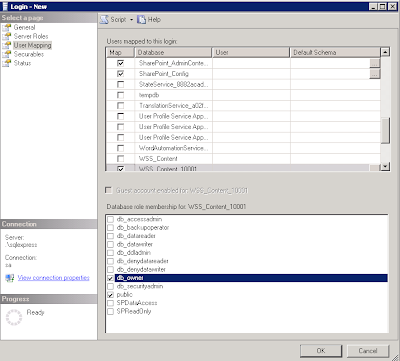Click the Login window title icon
The image size is (400, 361).
(5, 6)
